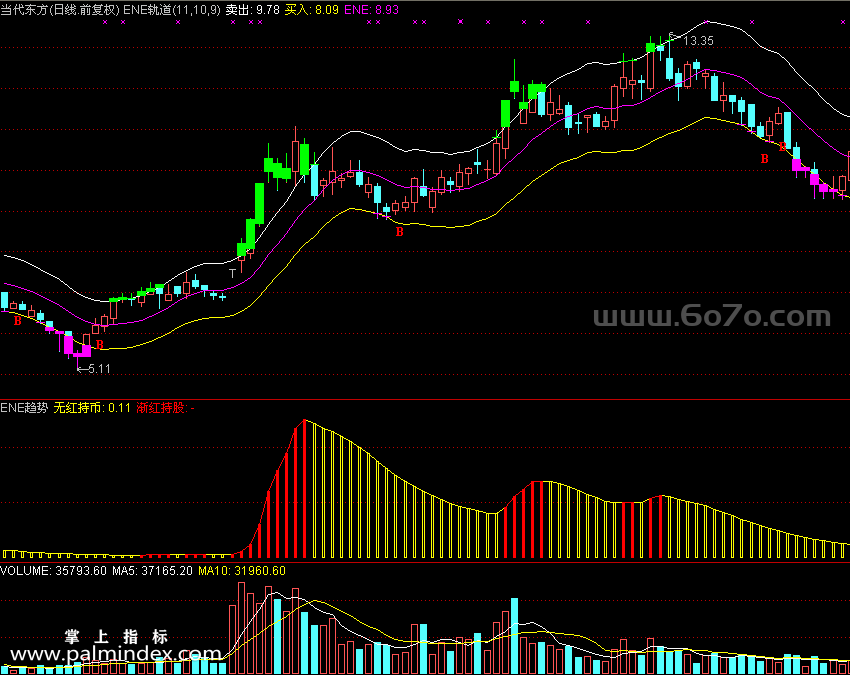This screenshot has width=850, height=675.
Task: Click the white T signal marker
Action: (232, 273)
